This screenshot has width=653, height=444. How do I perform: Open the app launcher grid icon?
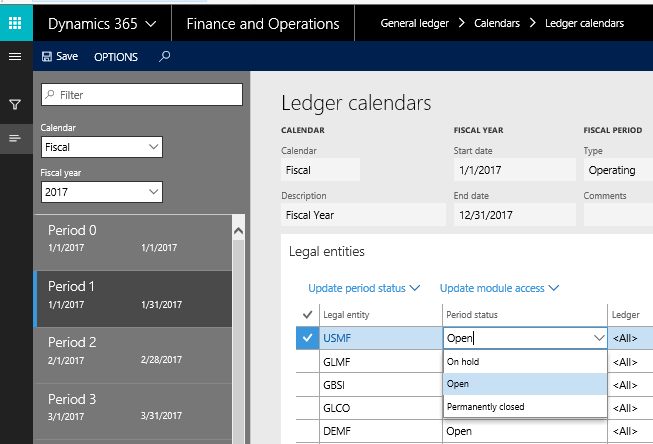point(15,23)
